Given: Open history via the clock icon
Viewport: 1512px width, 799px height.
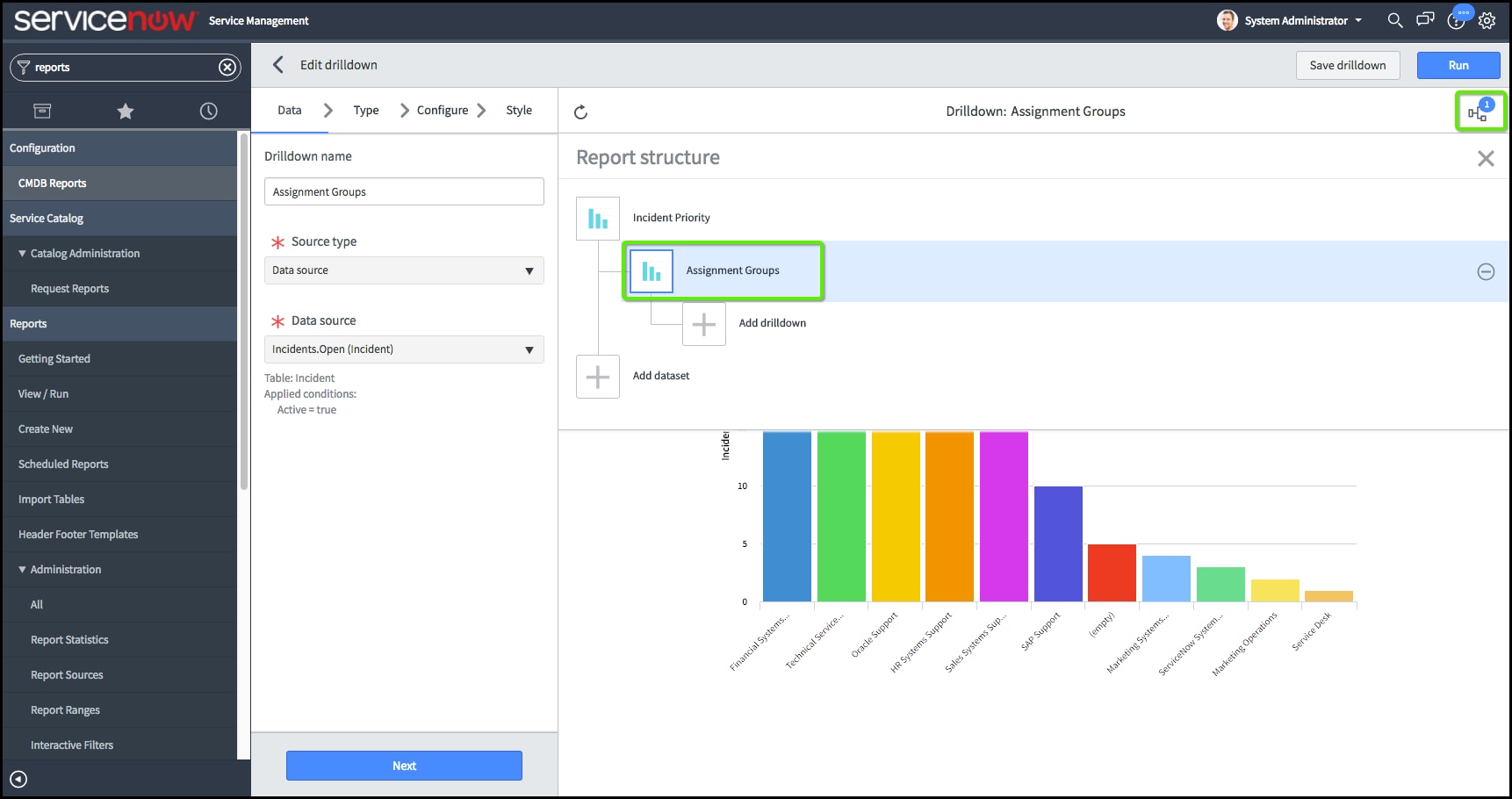Looking at the screenshot, I should (208, 112).
